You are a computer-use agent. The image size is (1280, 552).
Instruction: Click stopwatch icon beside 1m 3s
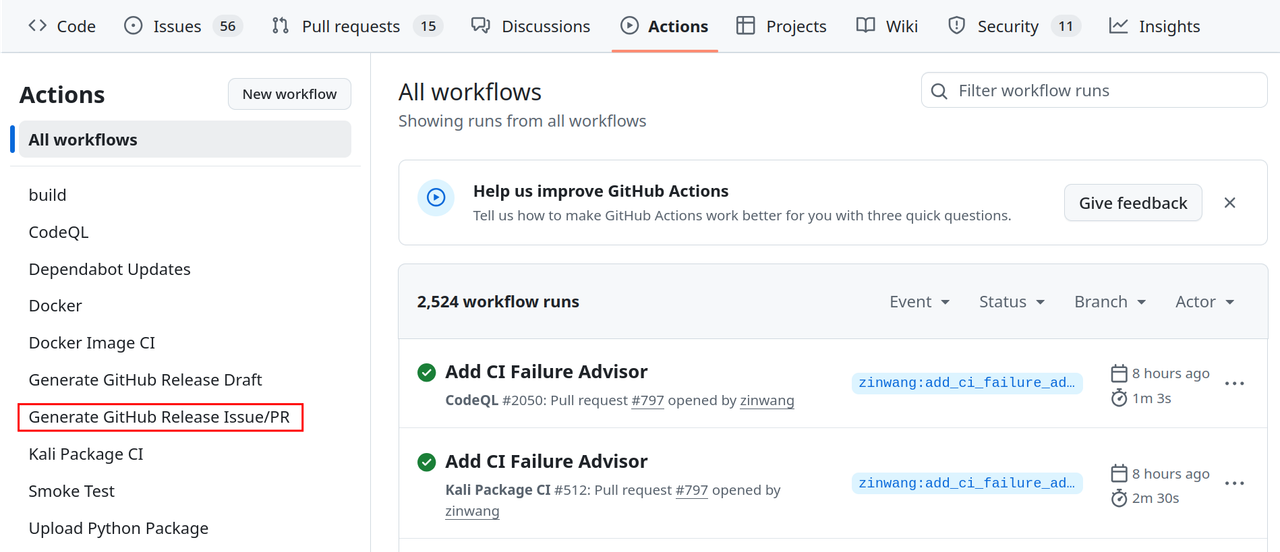[1119, 398]
